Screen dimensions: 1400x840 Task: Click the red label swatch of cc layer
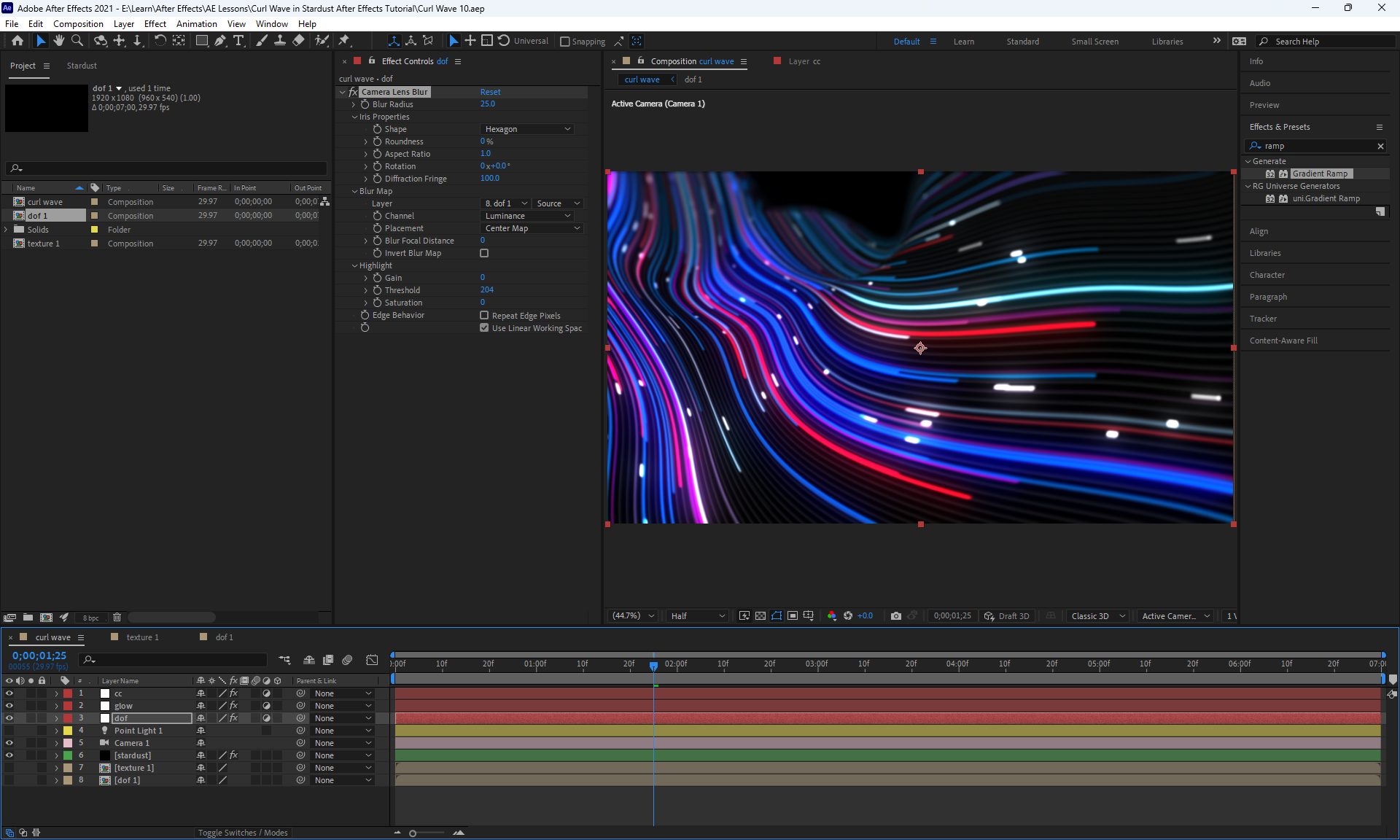68,693
